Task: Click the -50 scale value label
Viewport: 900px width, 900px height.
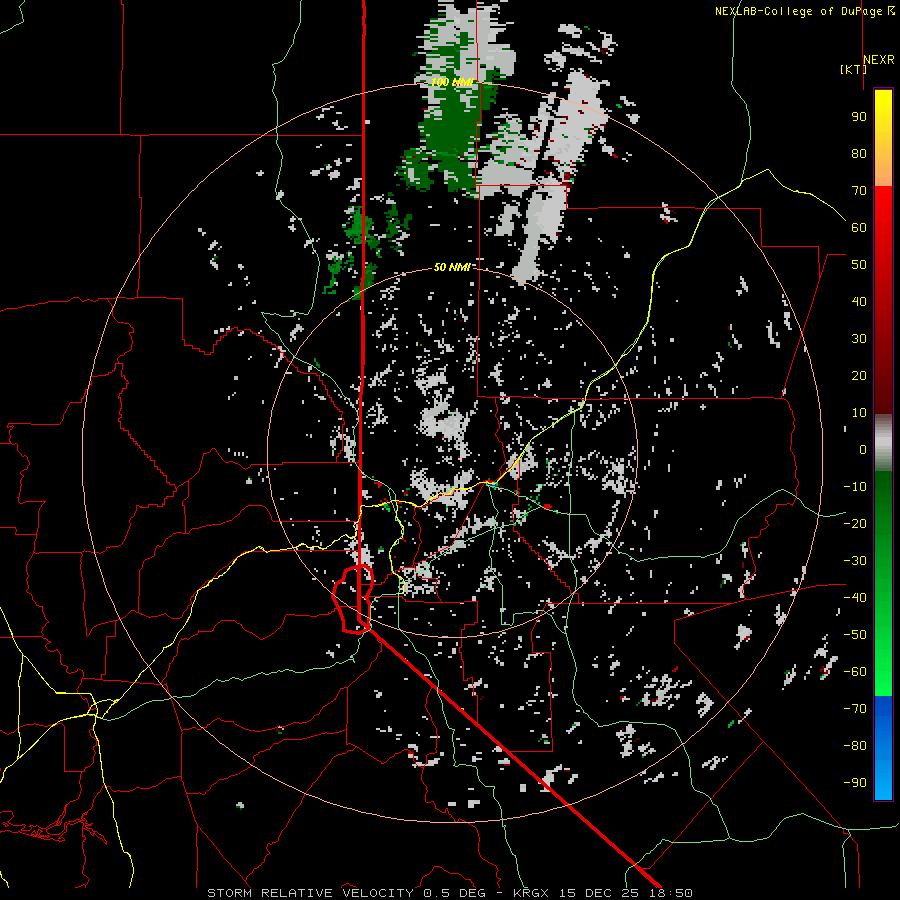Action: click(x=855, y=635)
